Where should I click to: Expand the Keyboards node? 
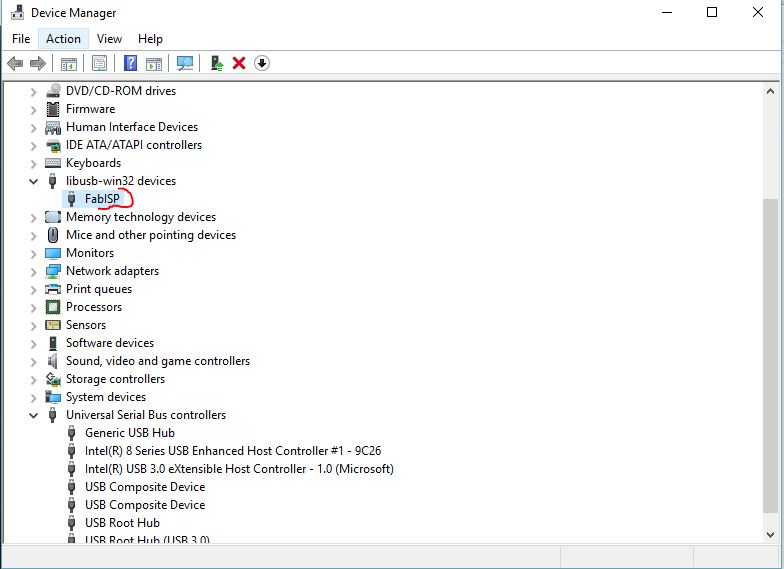pos(34,164)
